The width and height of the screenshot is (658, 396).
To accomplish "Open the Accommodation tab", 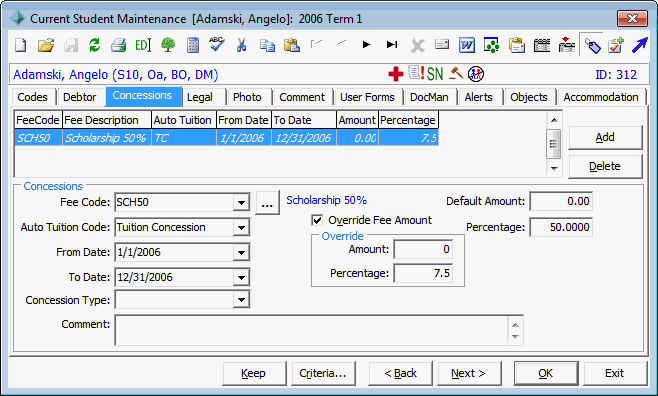I will (x=601, y=97).
